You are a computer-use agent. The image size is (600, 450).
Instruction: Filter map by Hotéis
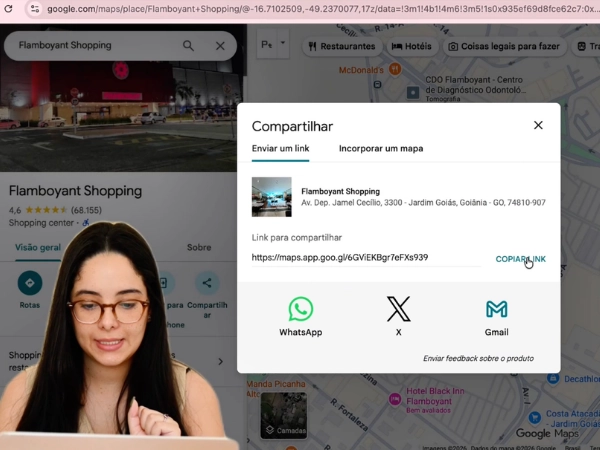(x=411, y=46)
